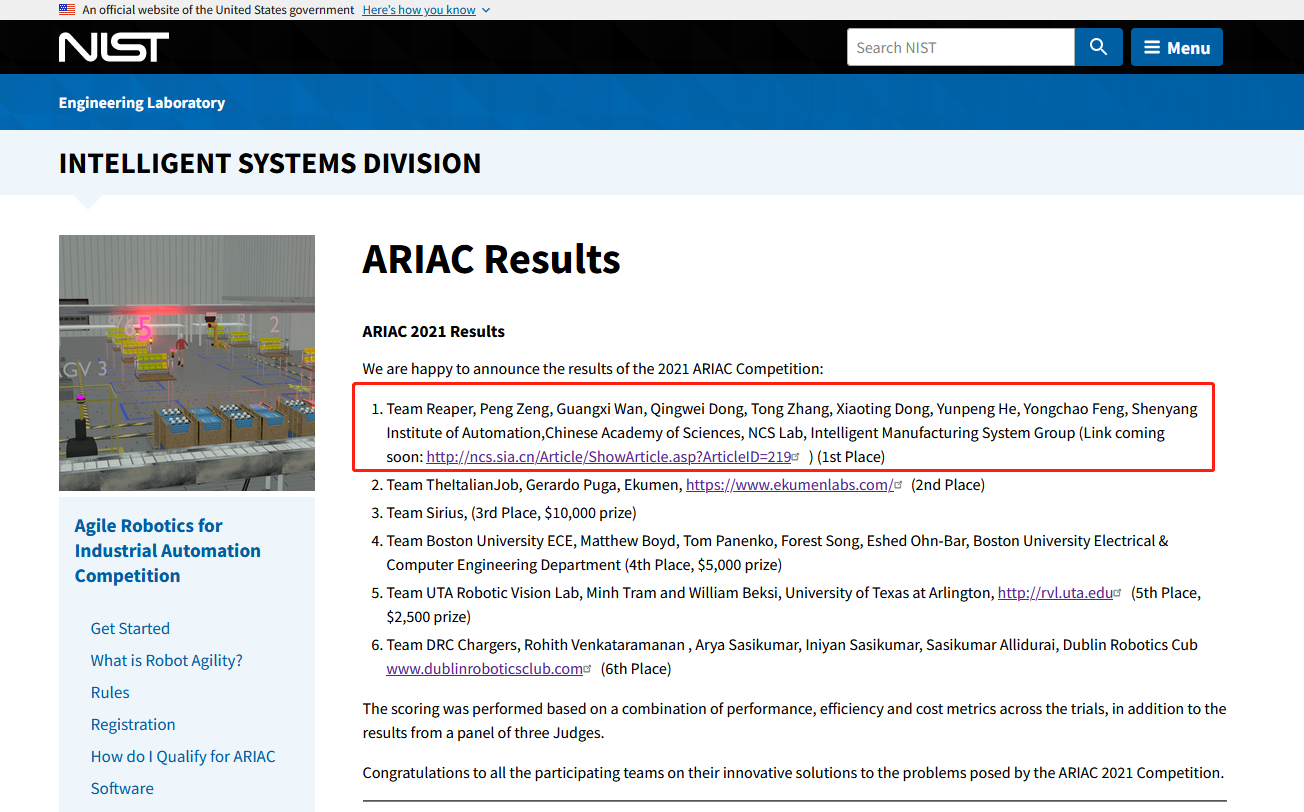
Task: Click the chevron next to "Here's how you know"
Action: (x=486, y=10)
